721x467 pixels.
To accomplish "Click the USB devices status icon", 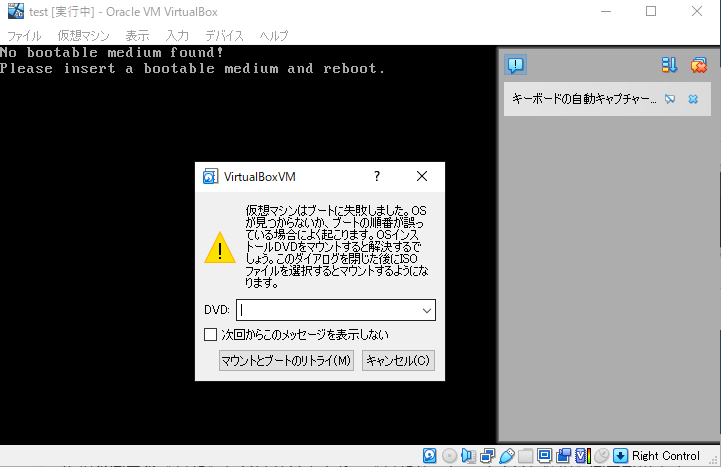I will (x=506, y=456).
